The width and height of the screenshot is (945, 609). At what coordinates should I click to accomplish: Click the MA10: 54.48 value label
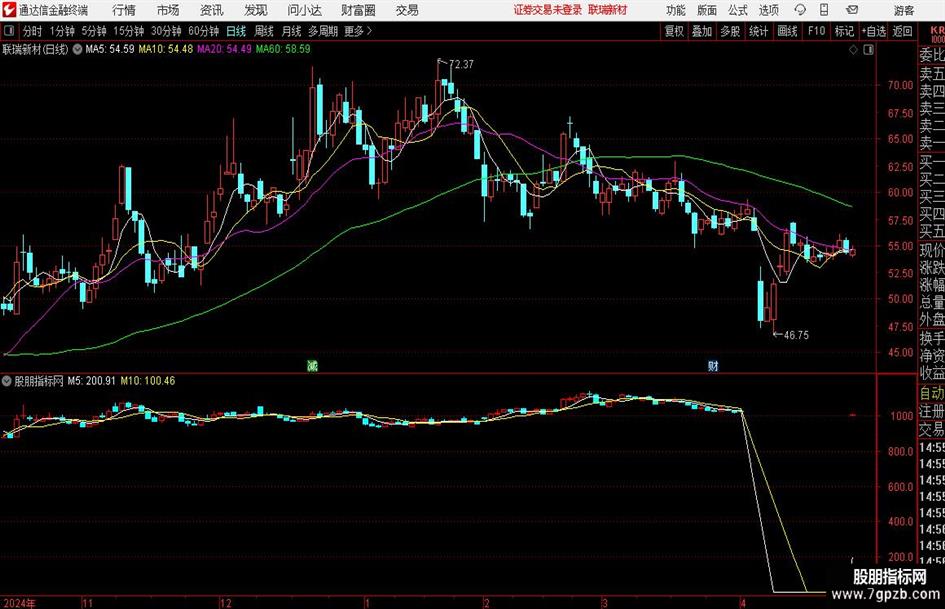coord(166,49)
